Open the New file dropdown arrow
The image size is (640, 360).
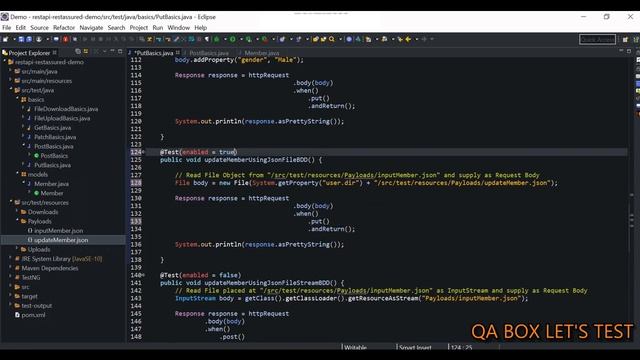14,39
